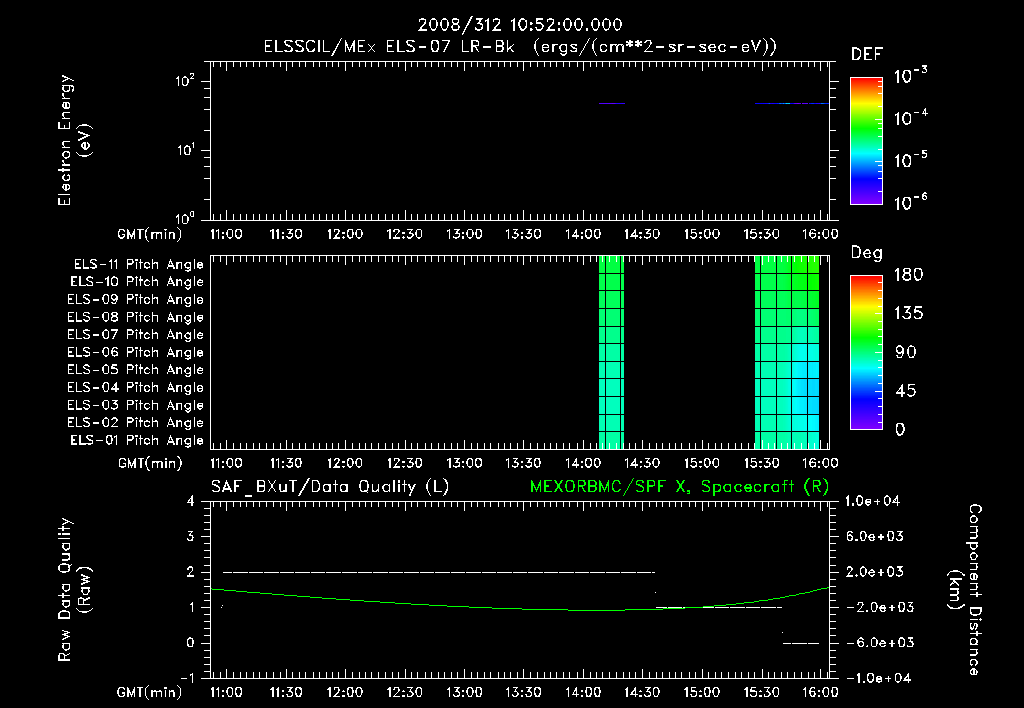
Task: Click the ELSSCIL/MEx ELS-07 LR-Bk plot title
Action: pos(520,47)
